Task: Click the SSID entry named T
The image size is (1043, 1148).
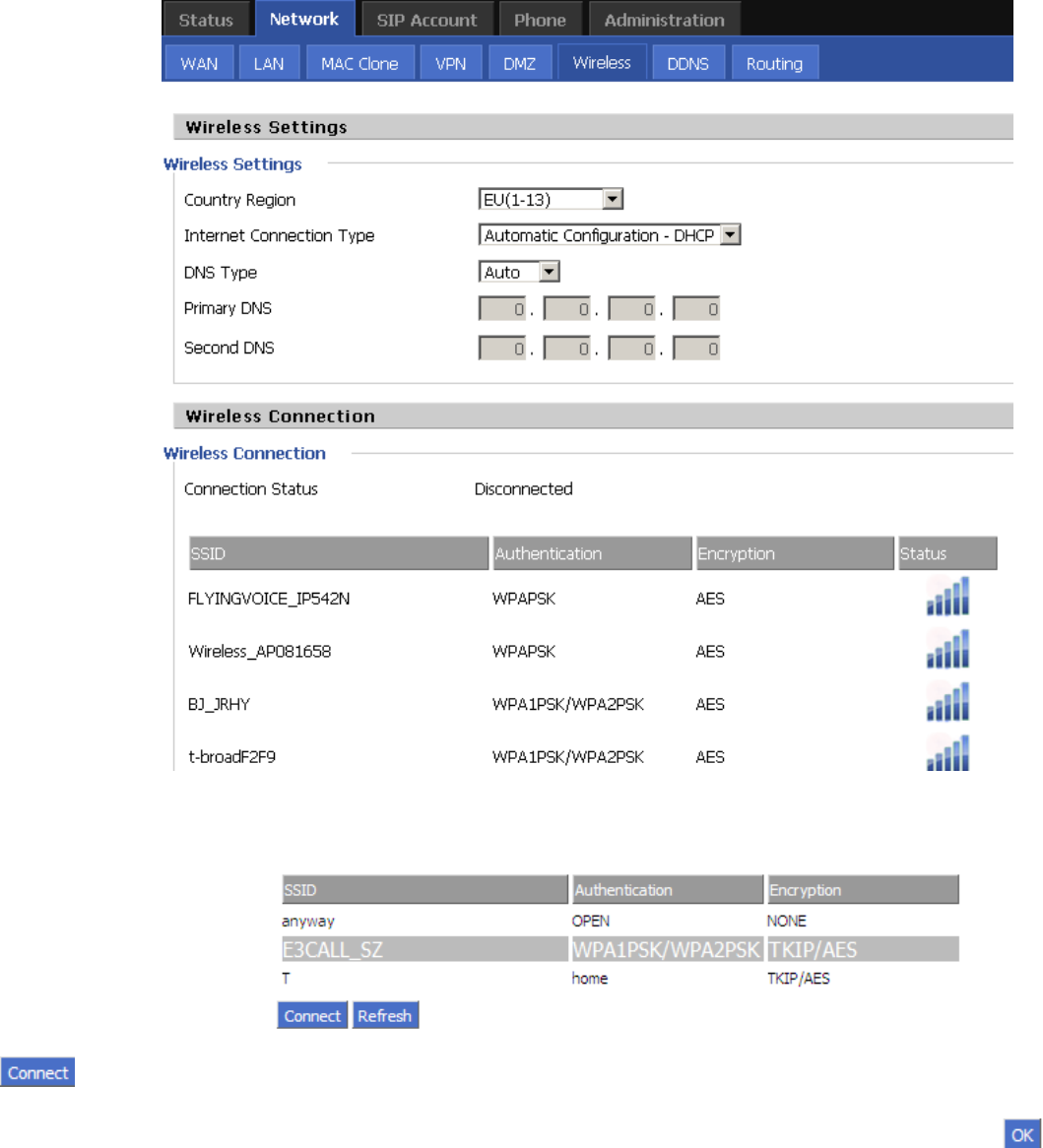Action: [x=286, y=978]
